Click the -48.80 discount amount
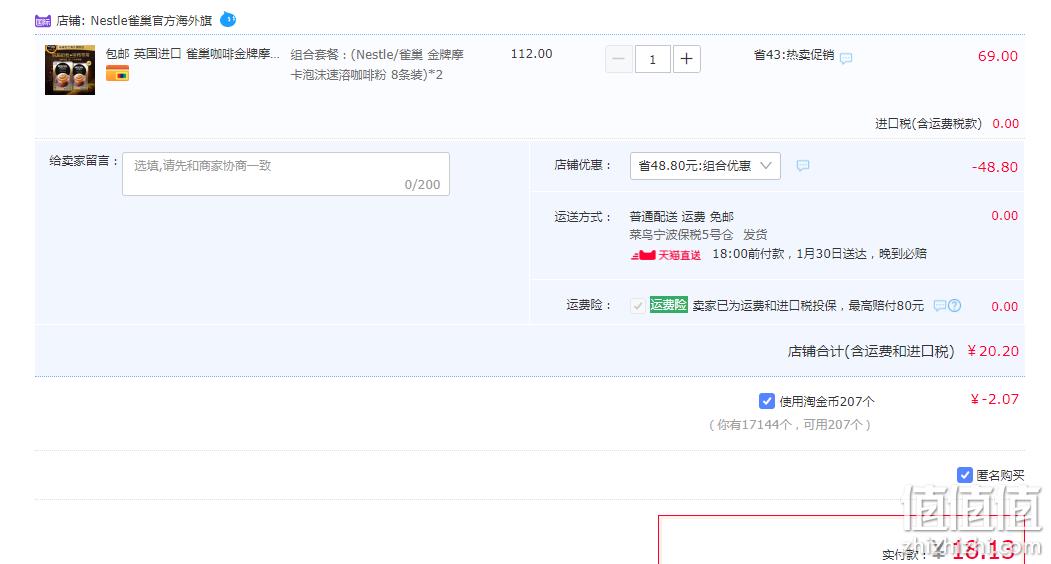1051x564 pixels. [995, 167]
